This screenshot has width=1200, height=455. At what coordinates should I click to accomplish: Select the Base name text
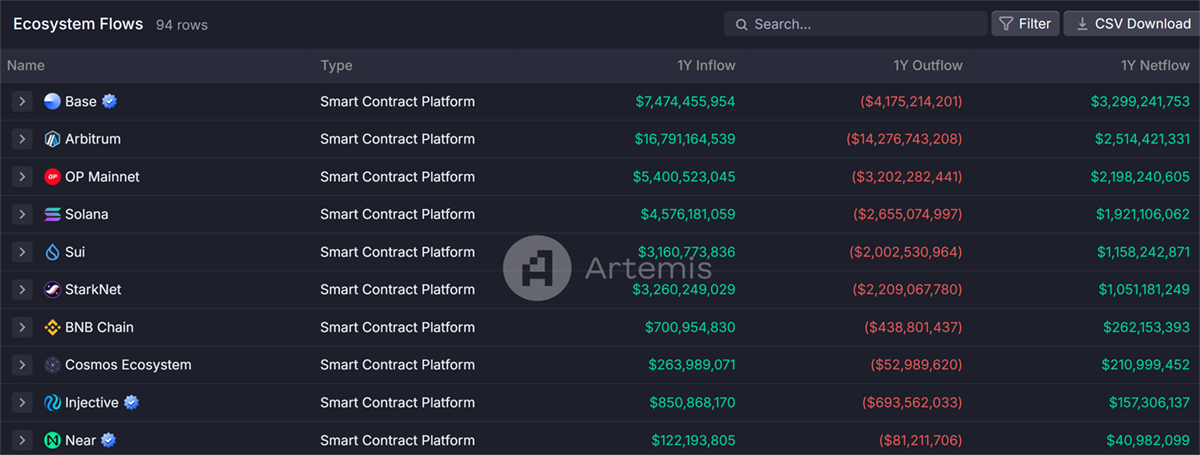click(81, 101)
